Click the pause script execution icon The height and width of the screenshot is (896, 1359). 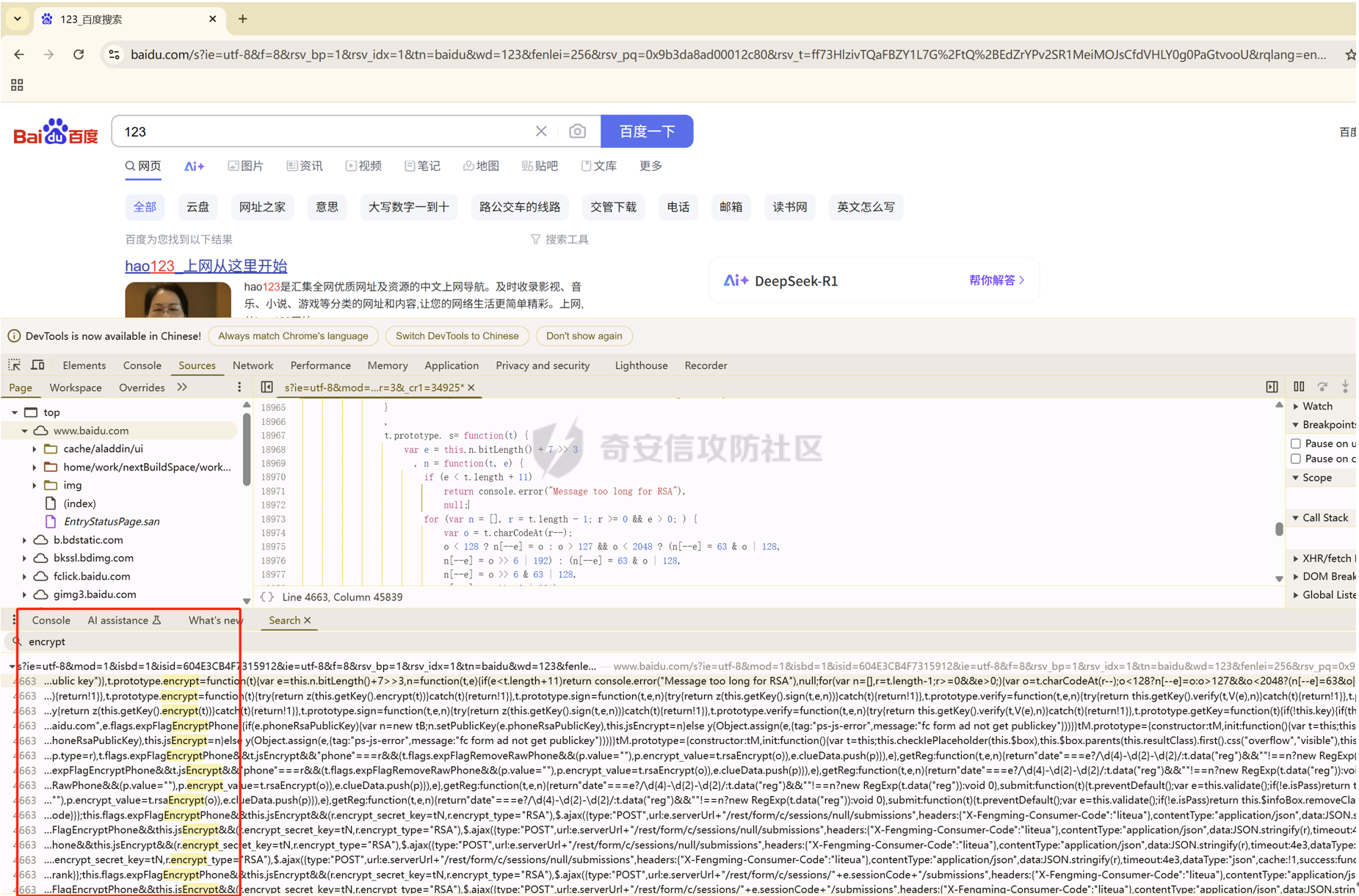point(1299,387)
